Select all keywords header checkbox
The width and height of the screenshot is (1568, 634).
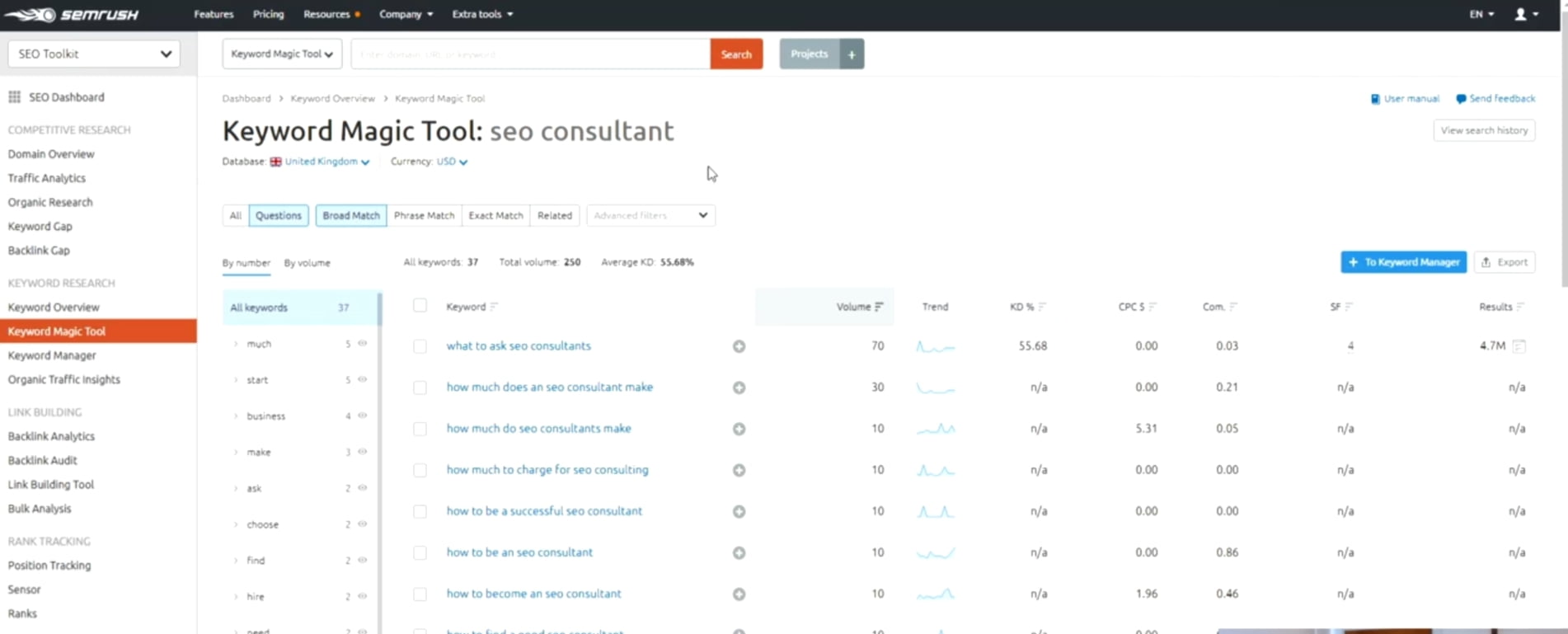[x=420, y=306]
